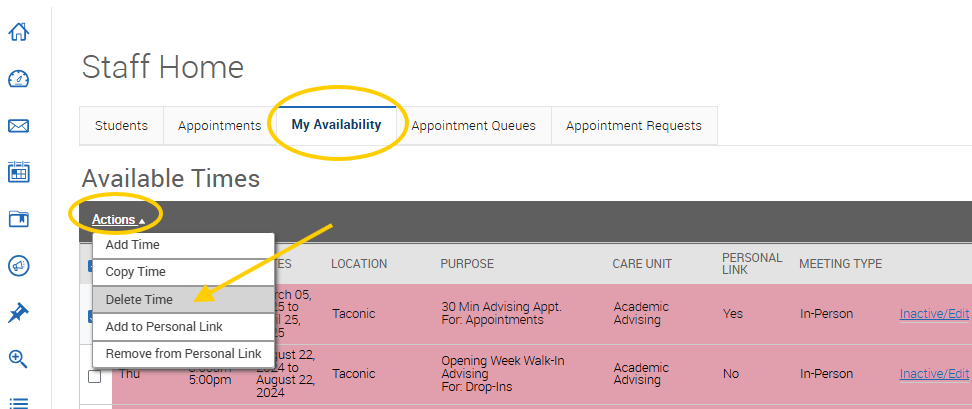
Task: Open the Home icon in sidebar
Action: [18, 32]
